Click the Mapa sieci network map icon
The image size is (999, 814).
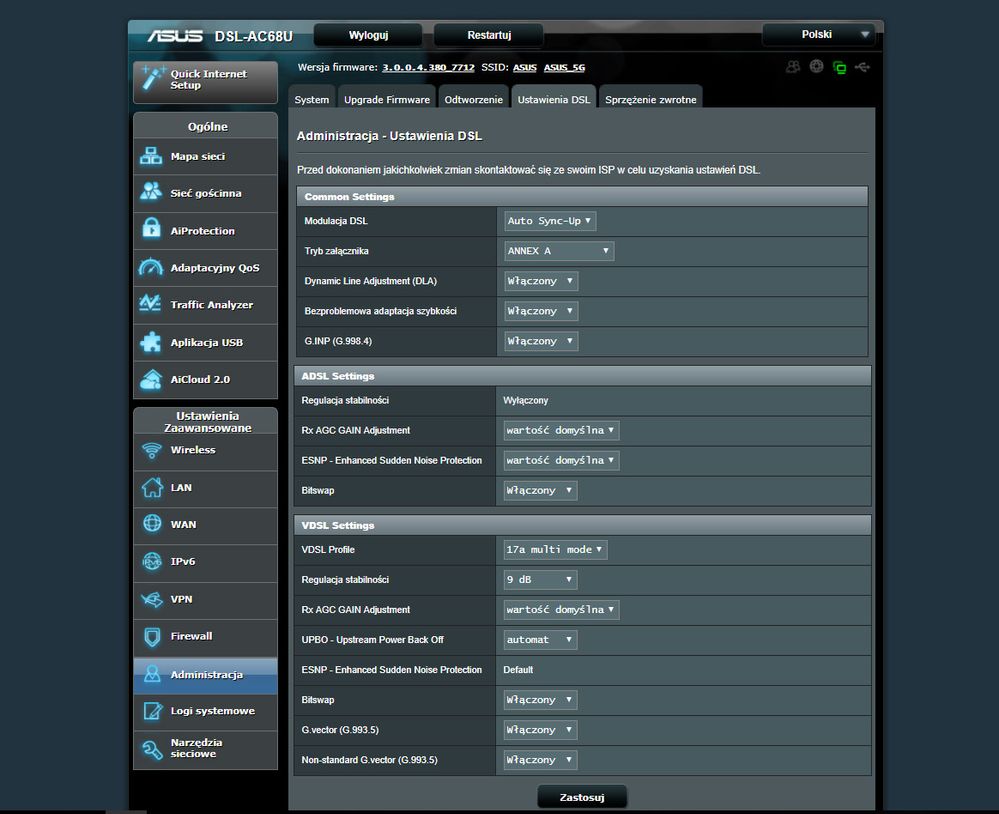click(x=151, y=157)
